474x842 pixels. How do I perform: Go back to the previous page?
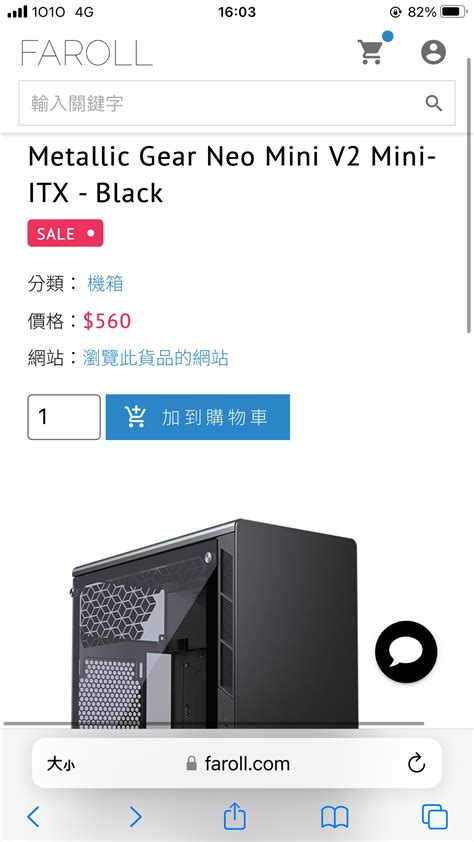click(x=33, y=817)
